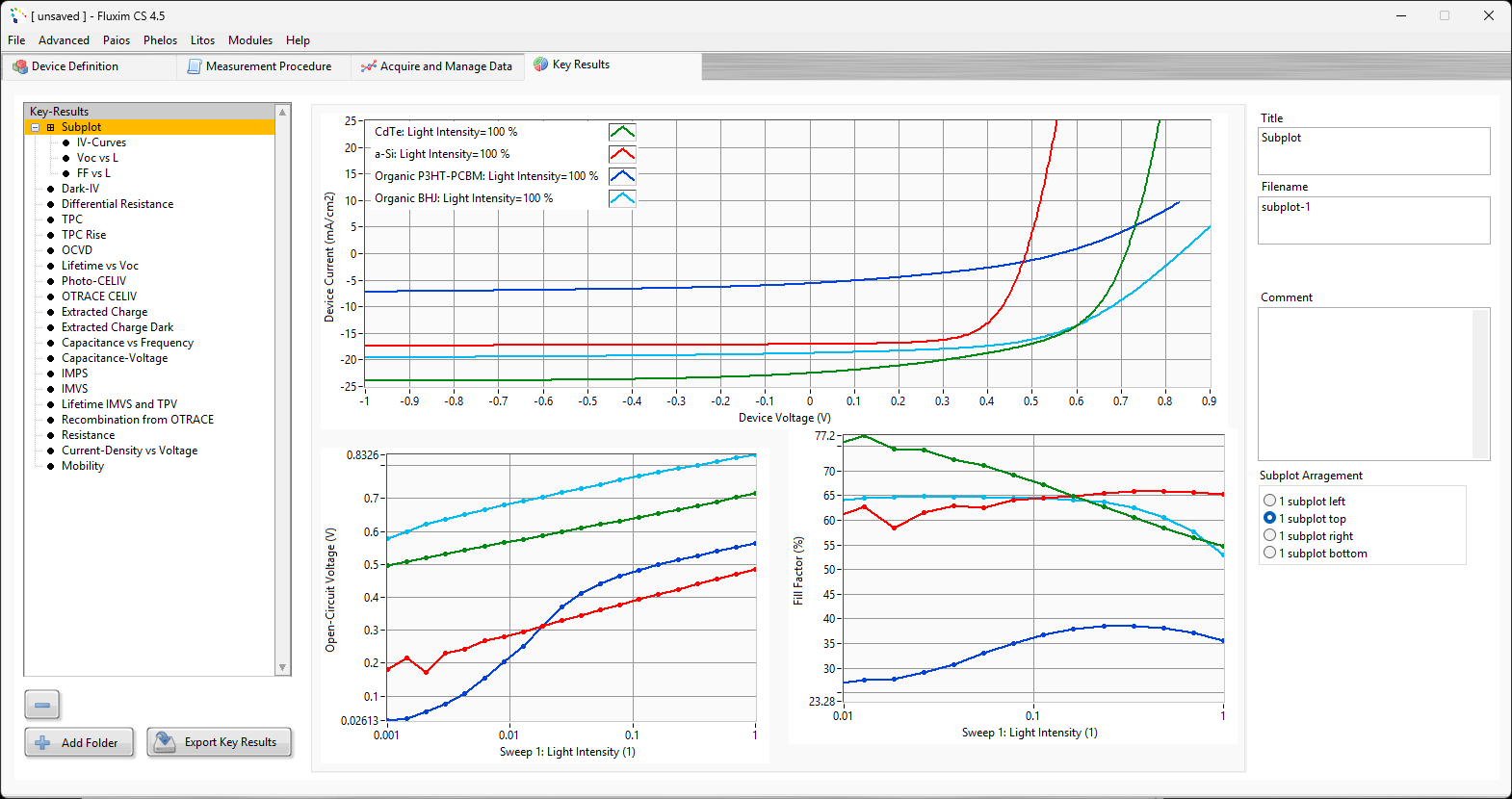
Task: Open the Litos menu
Action: 202,40
